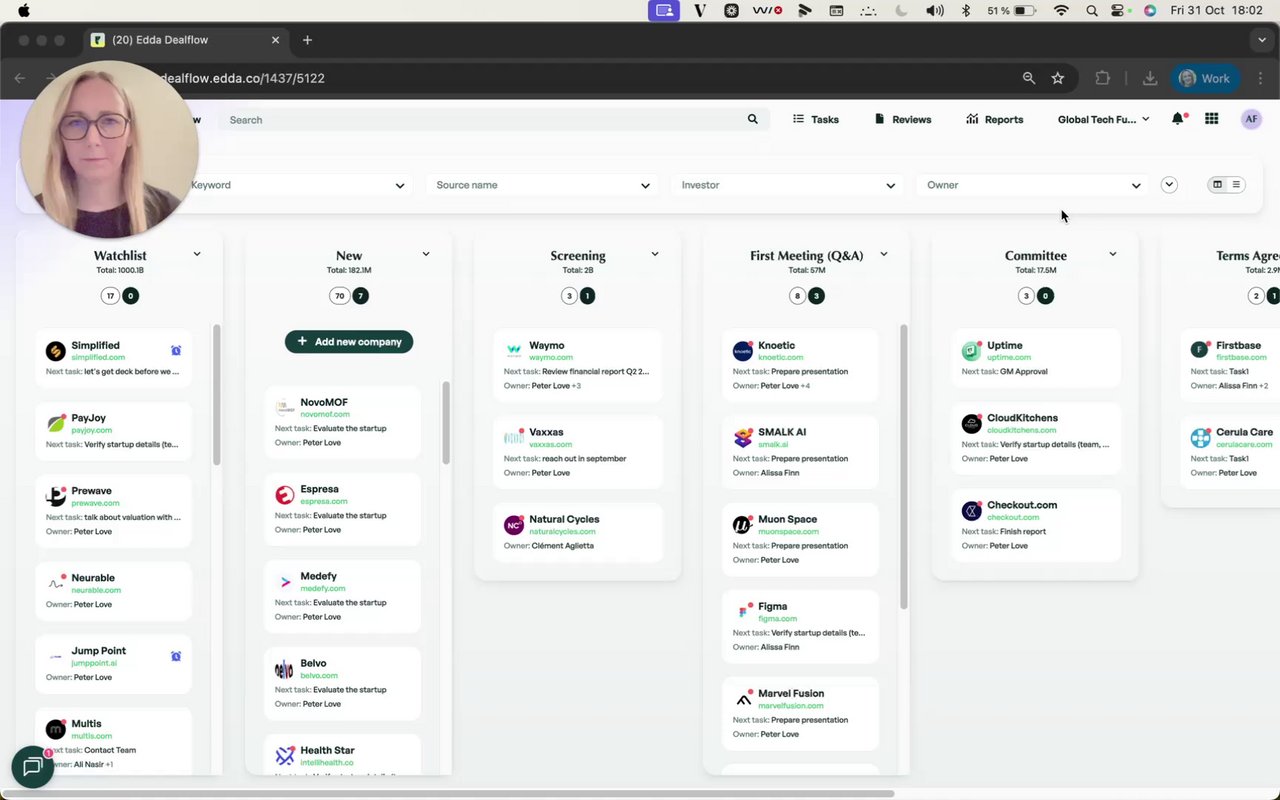
Task: Open the Belvo company card title
Action: click(x=314, y=663)
